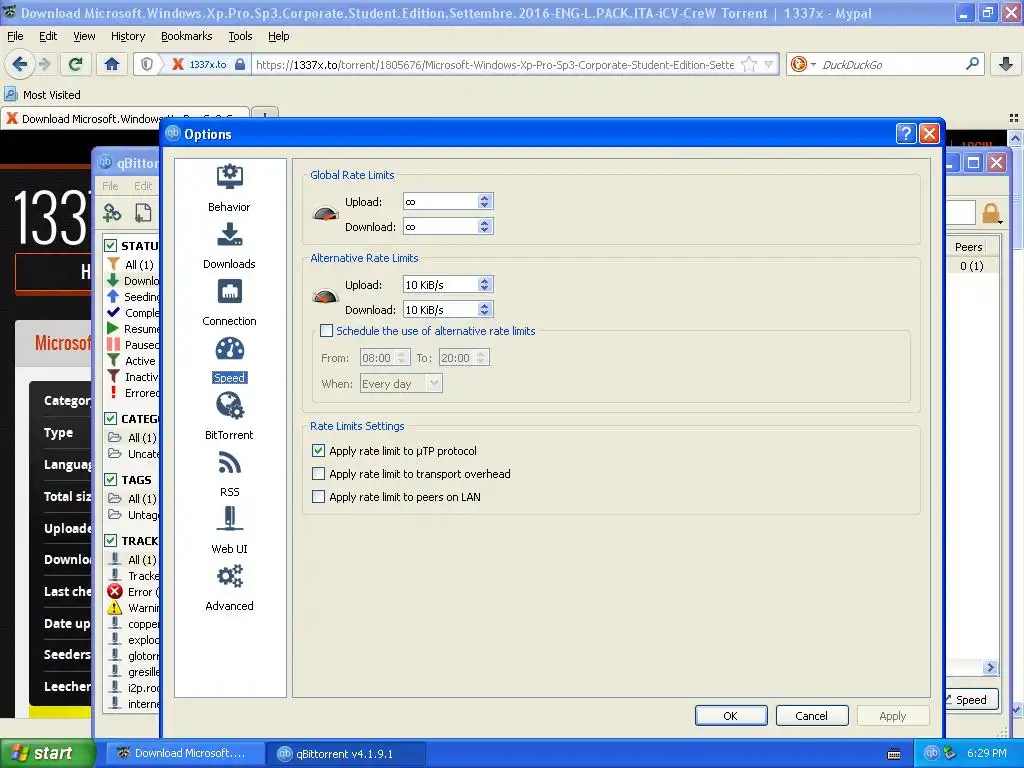Click the Global Upload limit field
Viewport: 1024px width, 768px height.
(440, 201)
